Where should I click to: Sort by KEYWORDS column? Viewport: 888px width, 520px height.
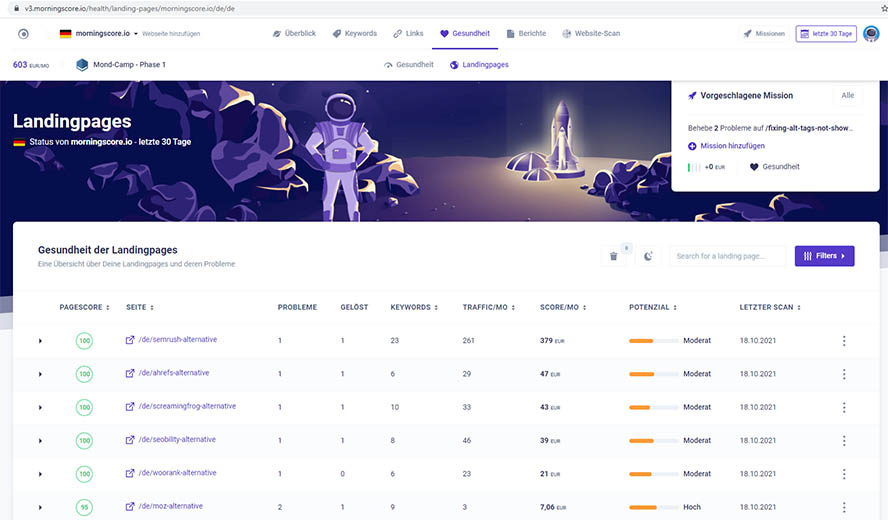(414, 308)
